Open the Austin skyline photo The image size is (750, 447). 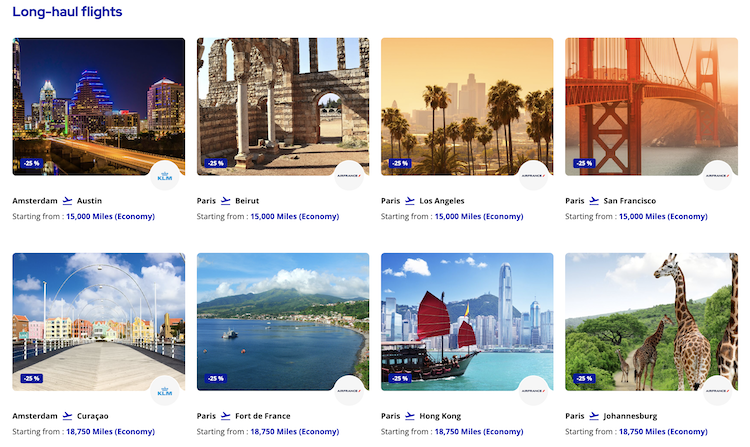pos(99,107)
